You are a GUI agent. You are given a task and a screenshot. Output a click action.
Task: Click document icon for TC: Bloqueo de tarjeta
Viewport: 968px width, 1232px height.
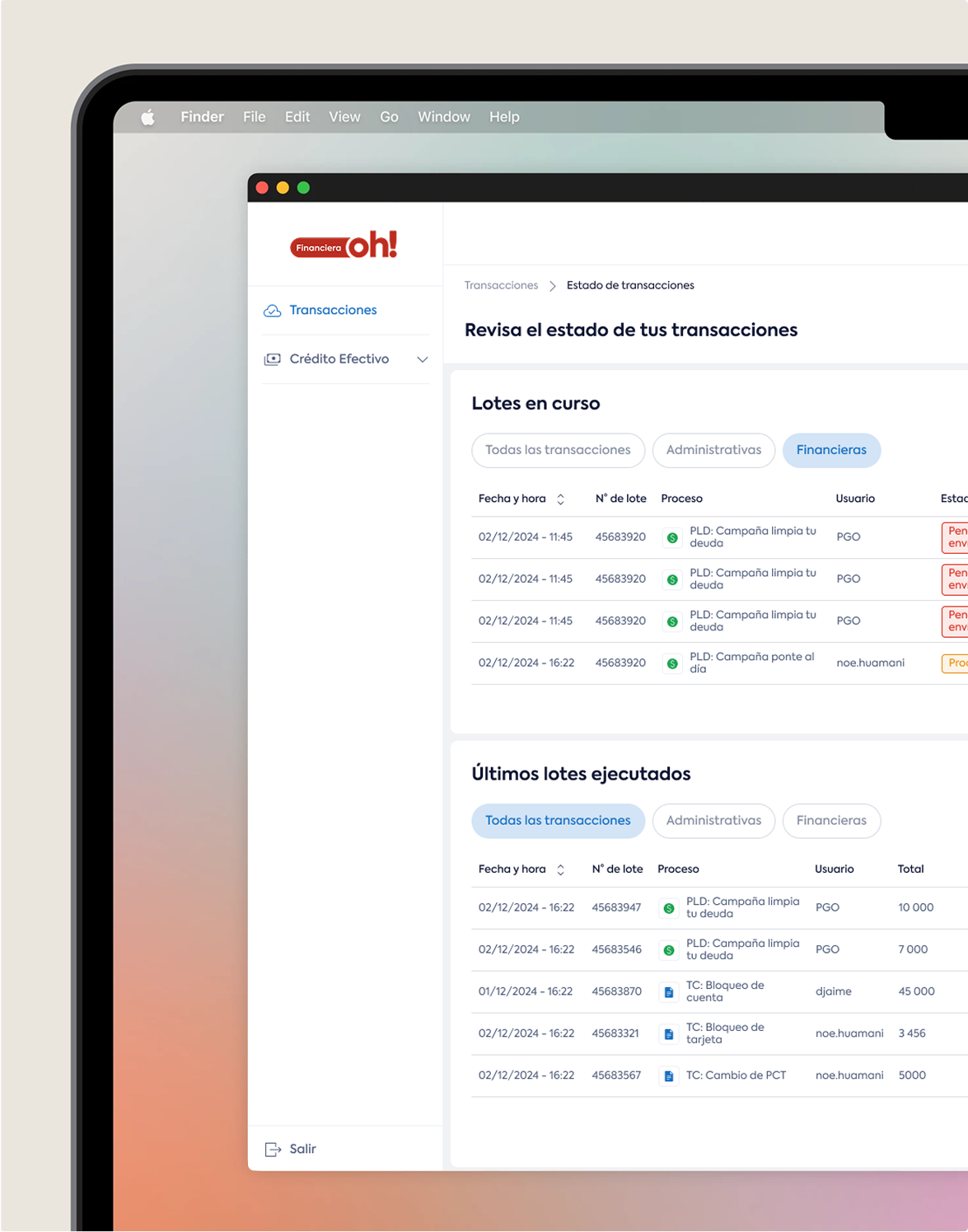pos(669,1034)
